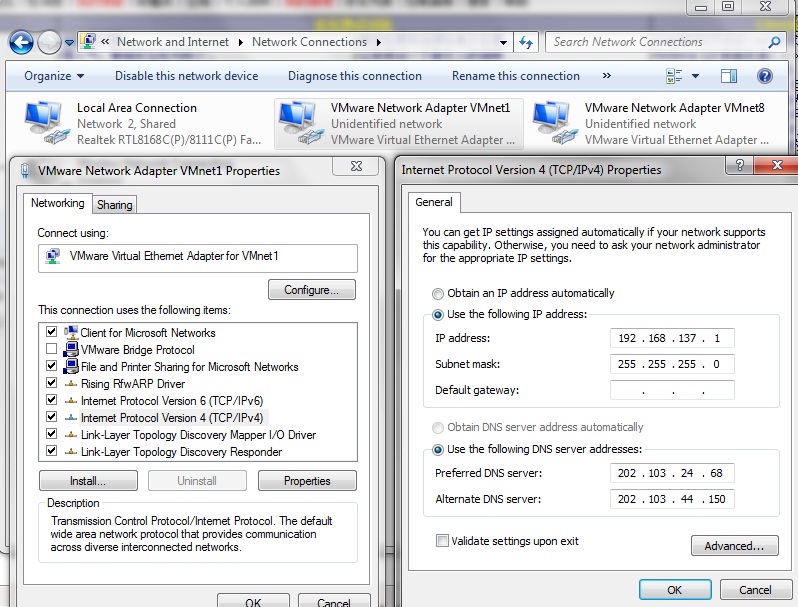The height and width of the screenshot is (607, 798).
Task: Click Internet Protocol Version 6 item icon
Action: click(x=71, y=401)
